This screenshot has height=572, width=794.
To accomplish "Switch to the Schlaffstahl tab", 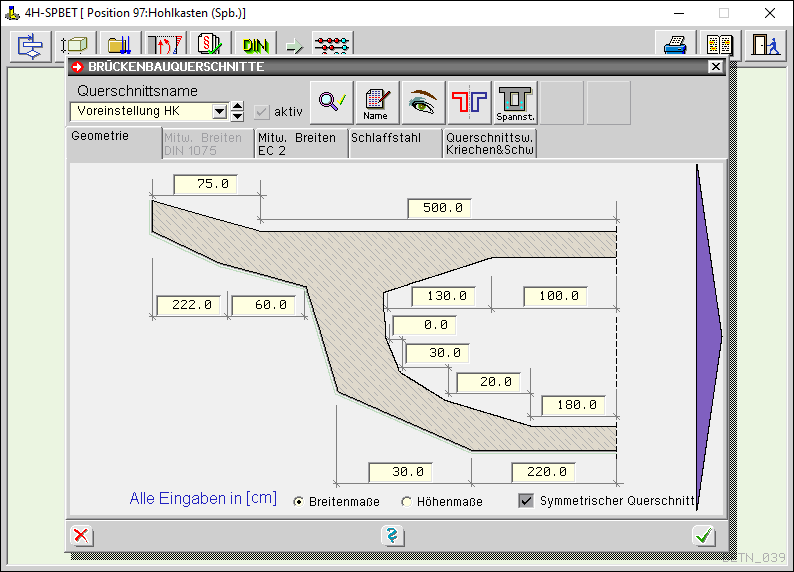I will (x=394, y=144).
